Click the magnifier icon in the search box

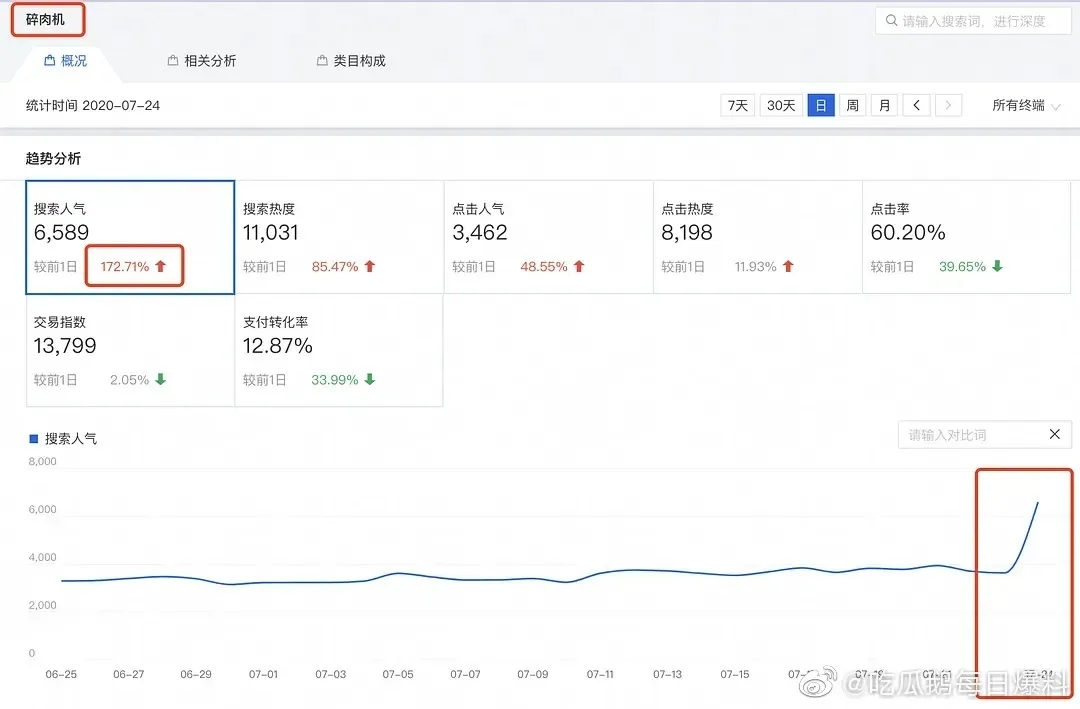click(x=891, y=20)
